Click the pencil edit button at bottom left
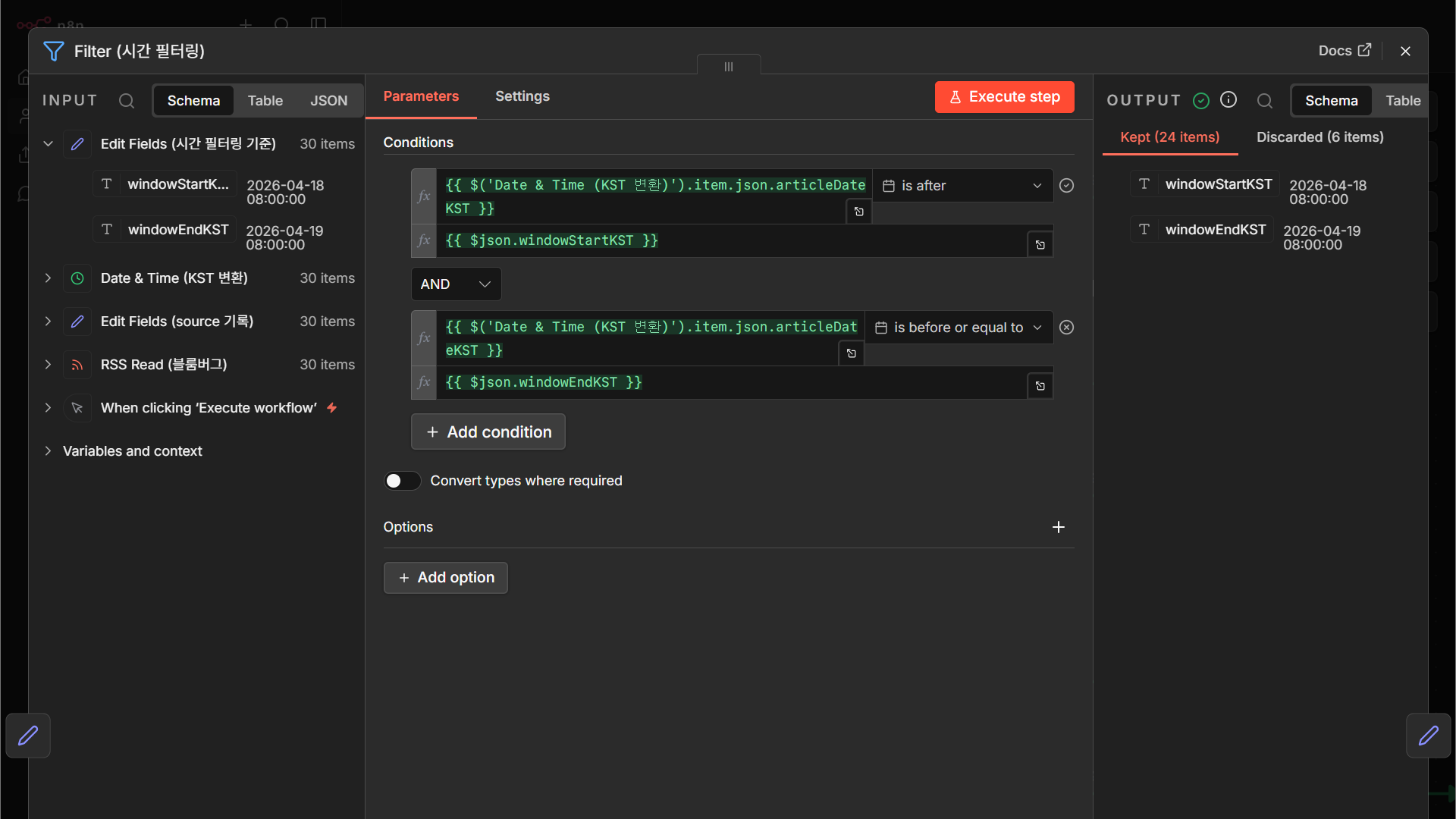The width and height of the screenshot is (1456, 819). 28,736
